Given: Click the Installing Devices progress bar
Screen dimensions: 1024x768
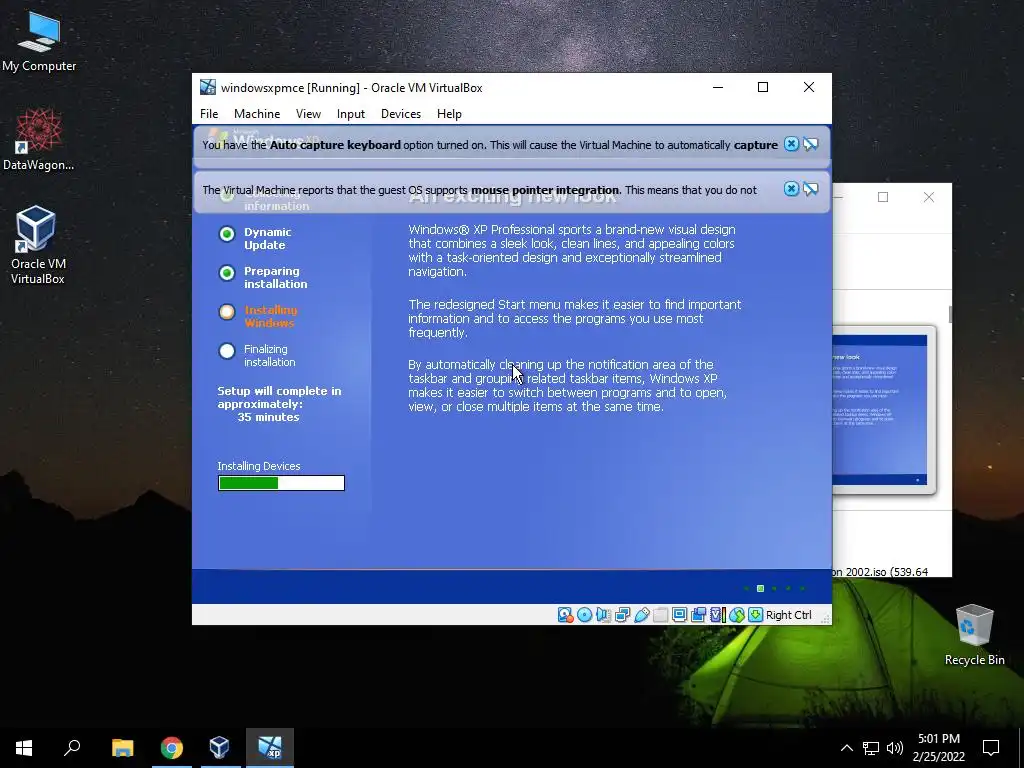Looking at the screenshot, I should point(281,483).
